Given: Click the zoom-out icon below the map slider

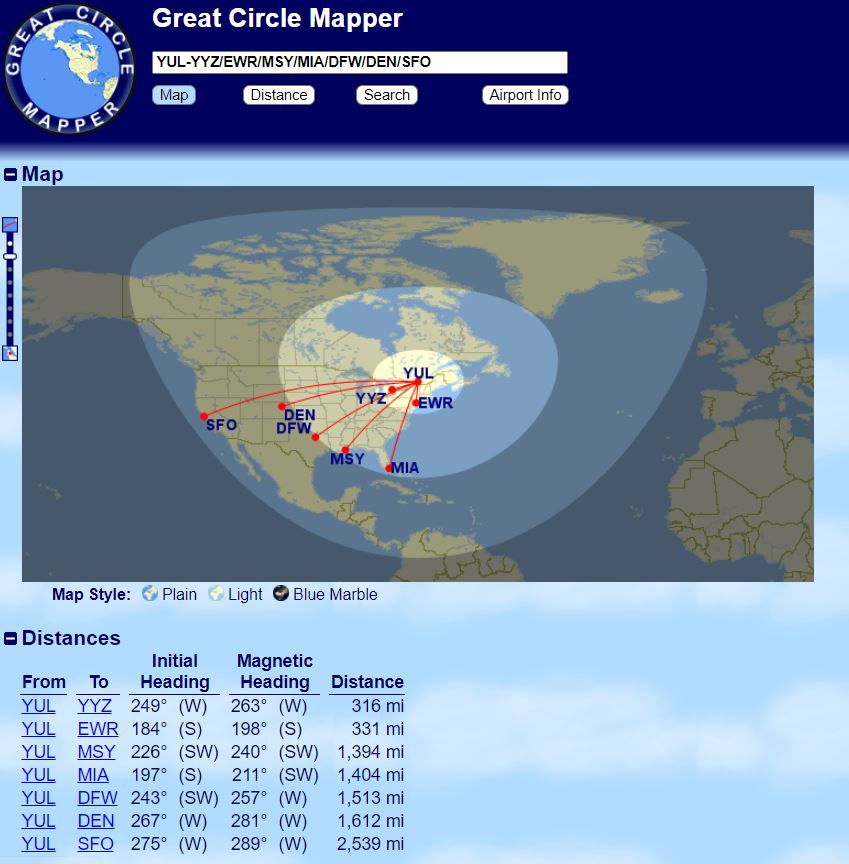Looking at the screenshot, I should point(11,352).
